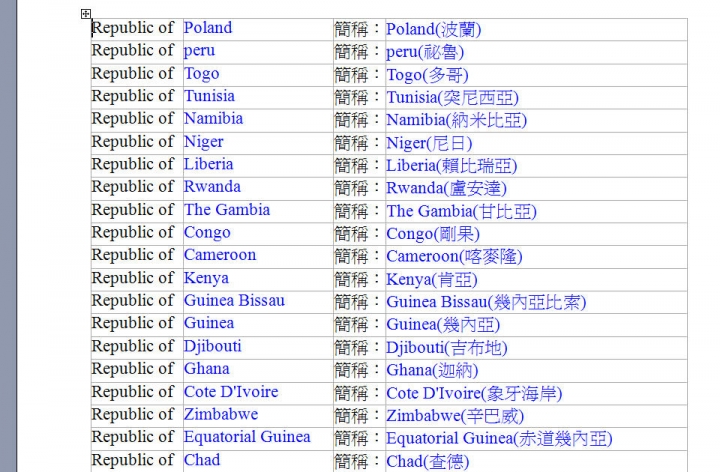Click the Liberia(賴比瑞亞) abbreviation text
The height and width of the screenshot is (472, 720).
(451, 165)
